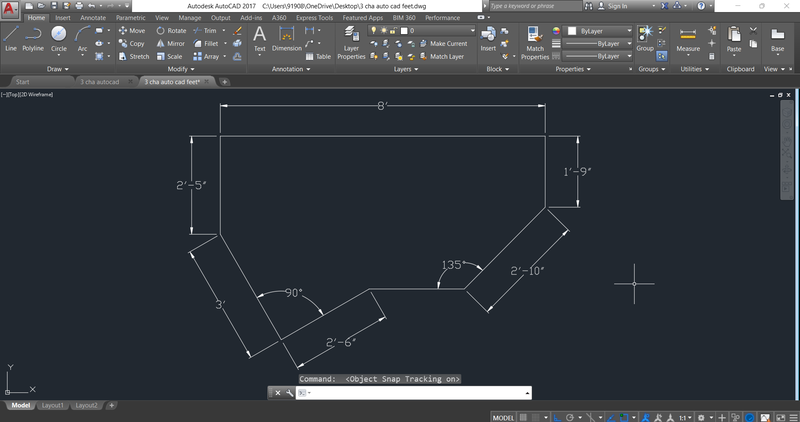Click the Mirror tool in Modify
Image resolution: width=800 pixels, height=422 pixels.
coord(169,44)
